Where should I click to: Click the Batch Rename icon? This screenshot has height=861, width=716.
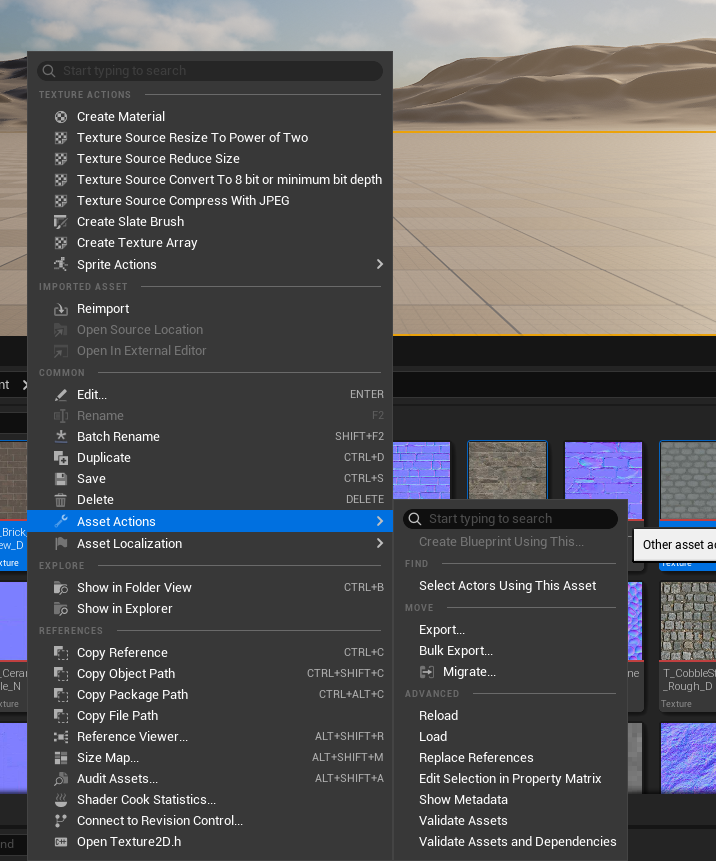tap(61, 437)
